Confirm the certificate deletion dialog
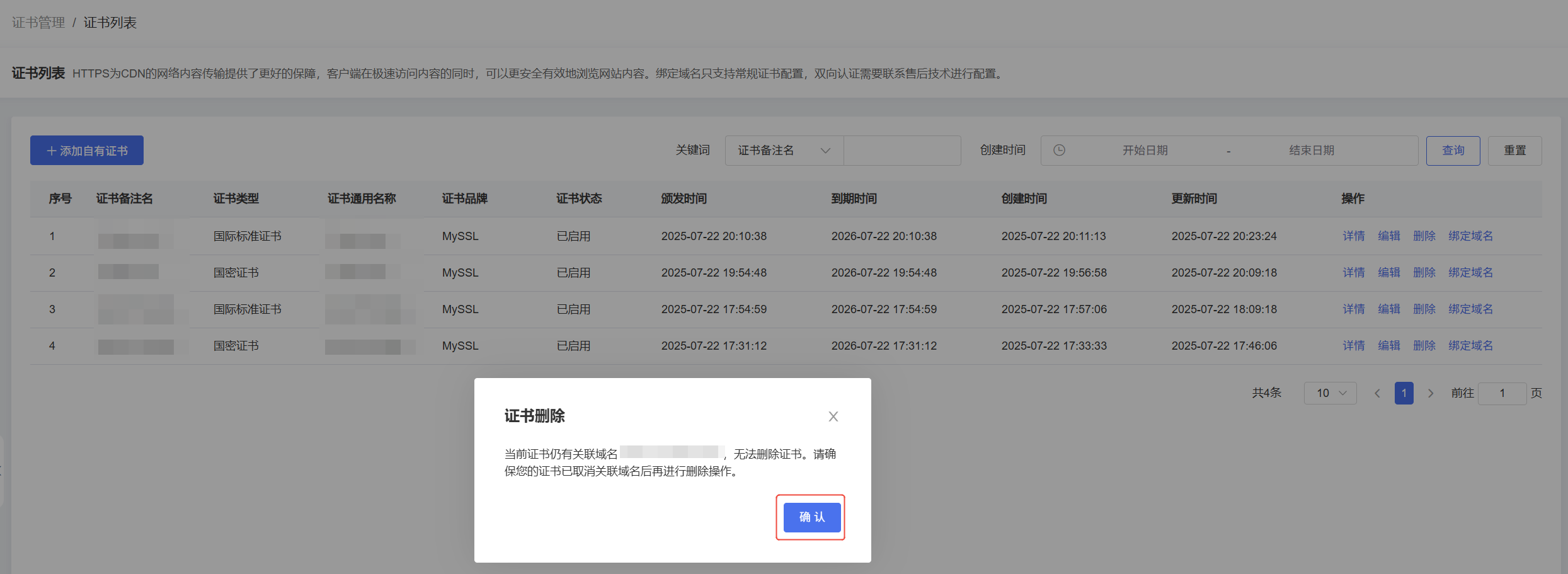The height and width of the screenshot is (574, 1568). 812,517
